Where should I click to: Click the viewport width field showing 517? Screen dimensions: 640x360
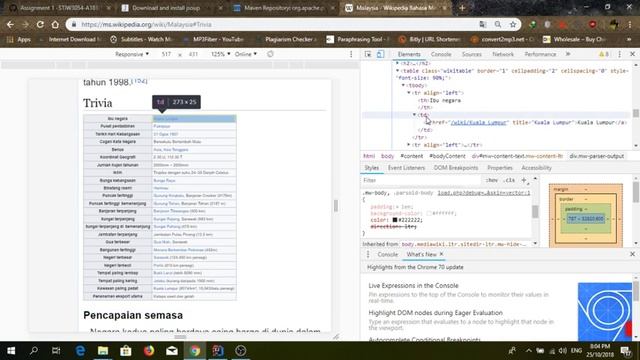[166, 54]
